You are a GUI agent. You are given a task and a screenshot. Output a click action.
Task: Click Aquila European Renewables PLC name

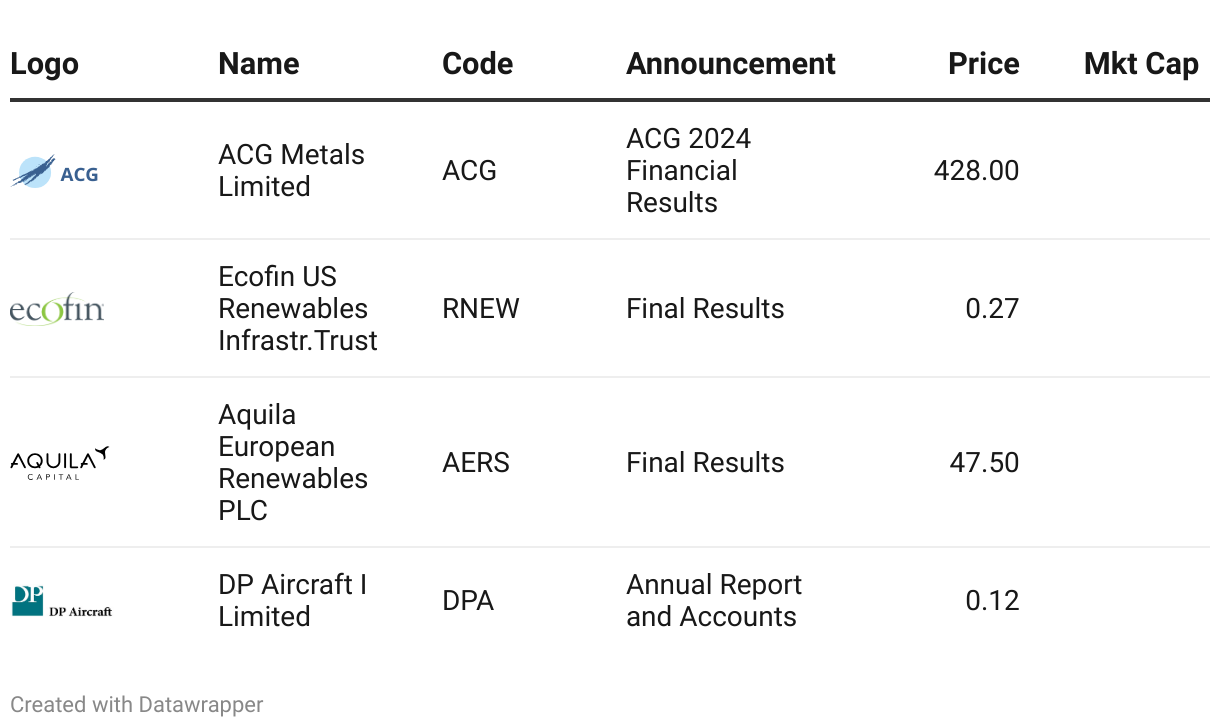tap(292, 463)
